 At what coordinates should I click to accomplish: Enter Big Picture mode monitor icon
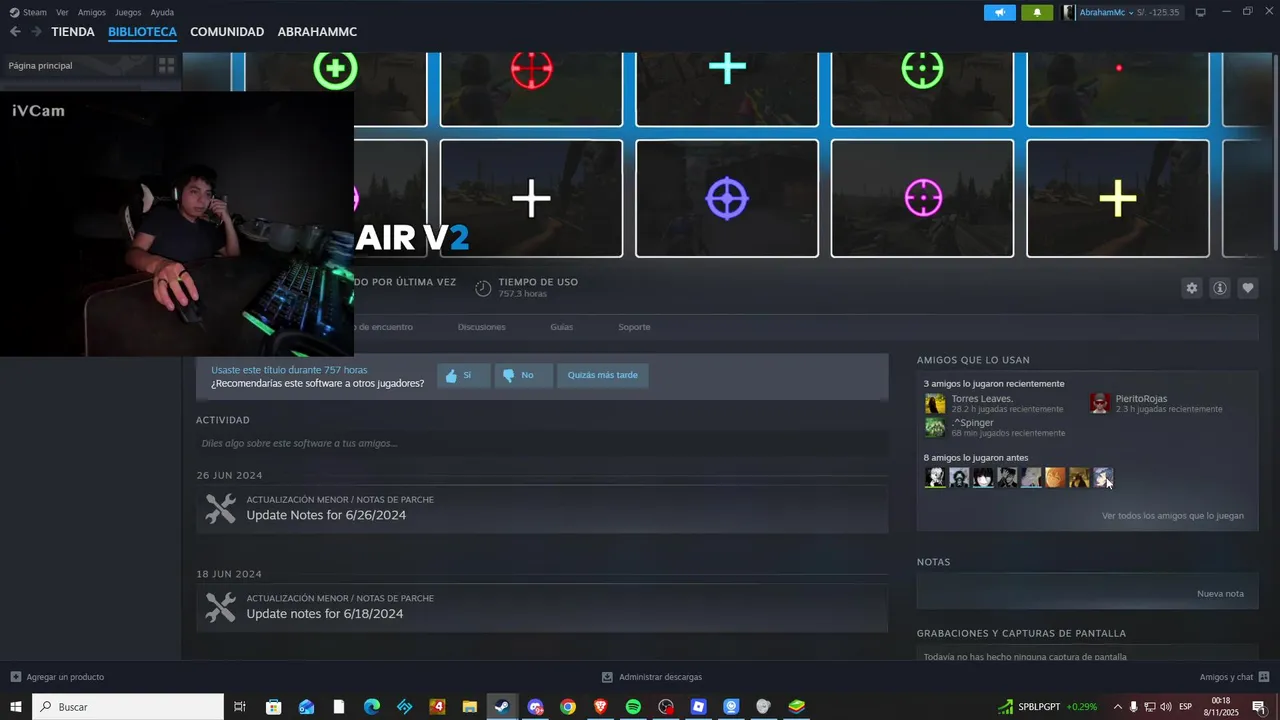(1200, 12)
